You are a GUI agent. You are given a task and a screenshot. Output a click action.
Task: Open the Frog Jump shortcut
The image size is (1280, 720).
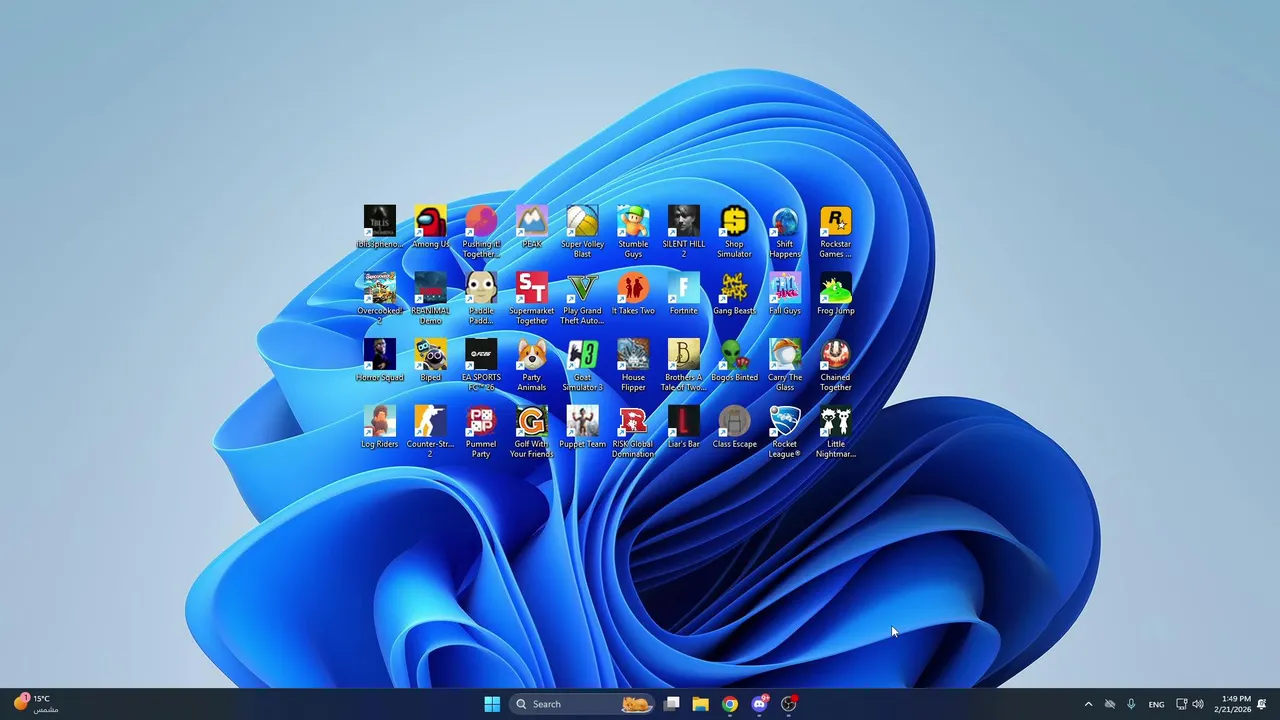coord(836,294)
